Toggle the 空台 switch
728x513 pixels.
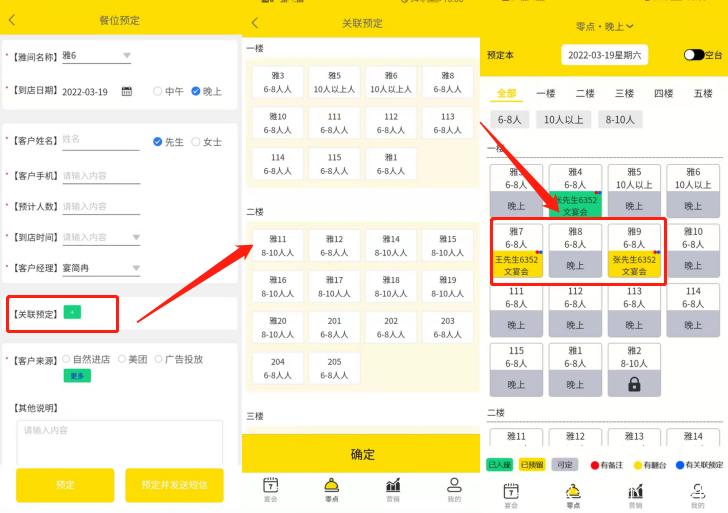694,55
